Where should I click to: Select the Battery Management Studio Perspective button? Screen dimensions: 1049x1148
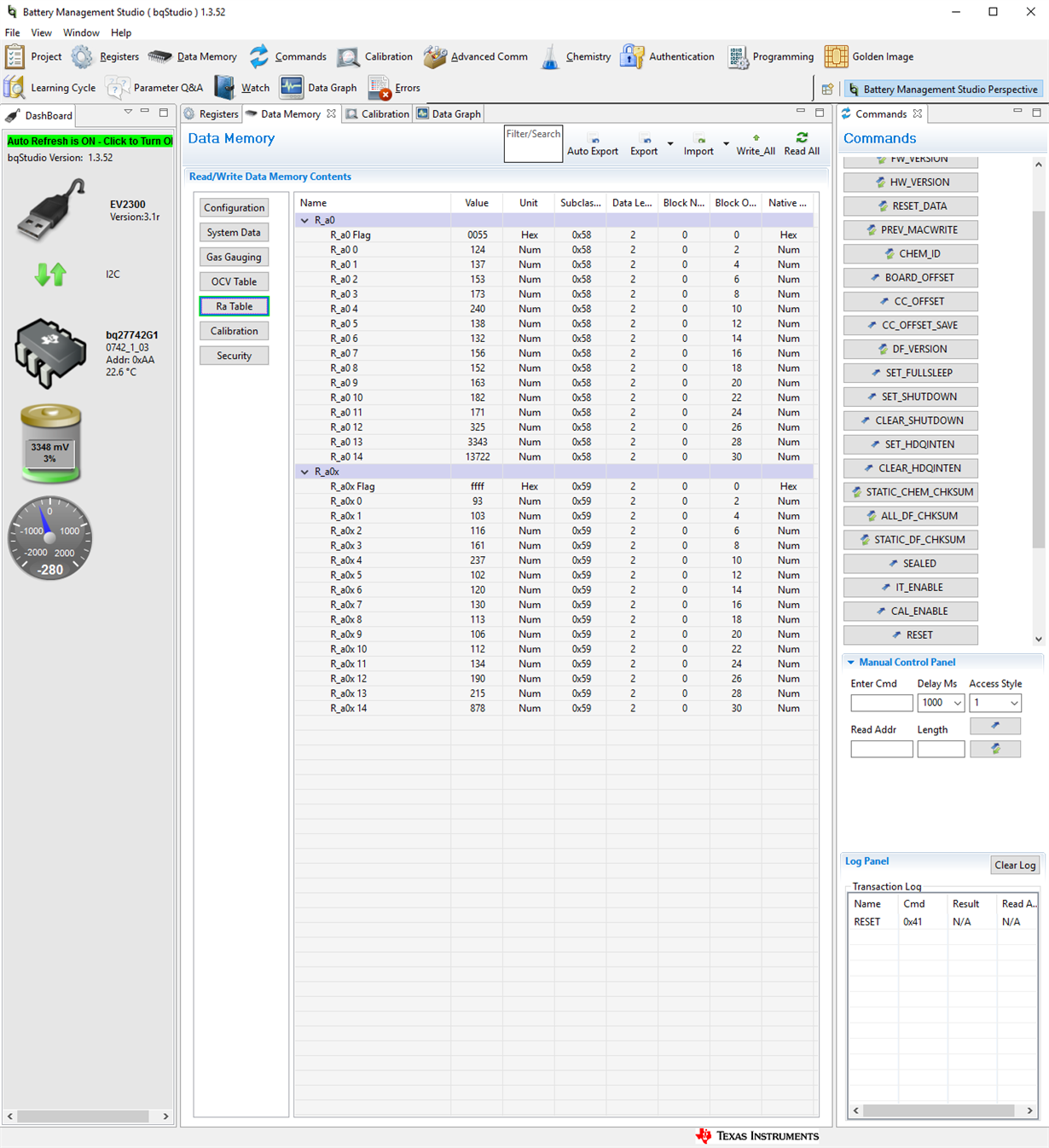click(x=942, y=89)
